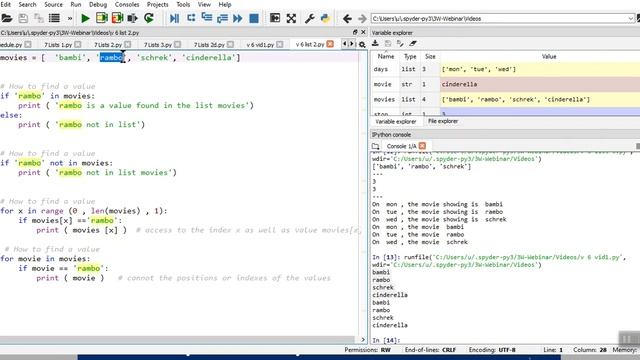
Task: Click the Step into function icon
Action: point(207,18)
